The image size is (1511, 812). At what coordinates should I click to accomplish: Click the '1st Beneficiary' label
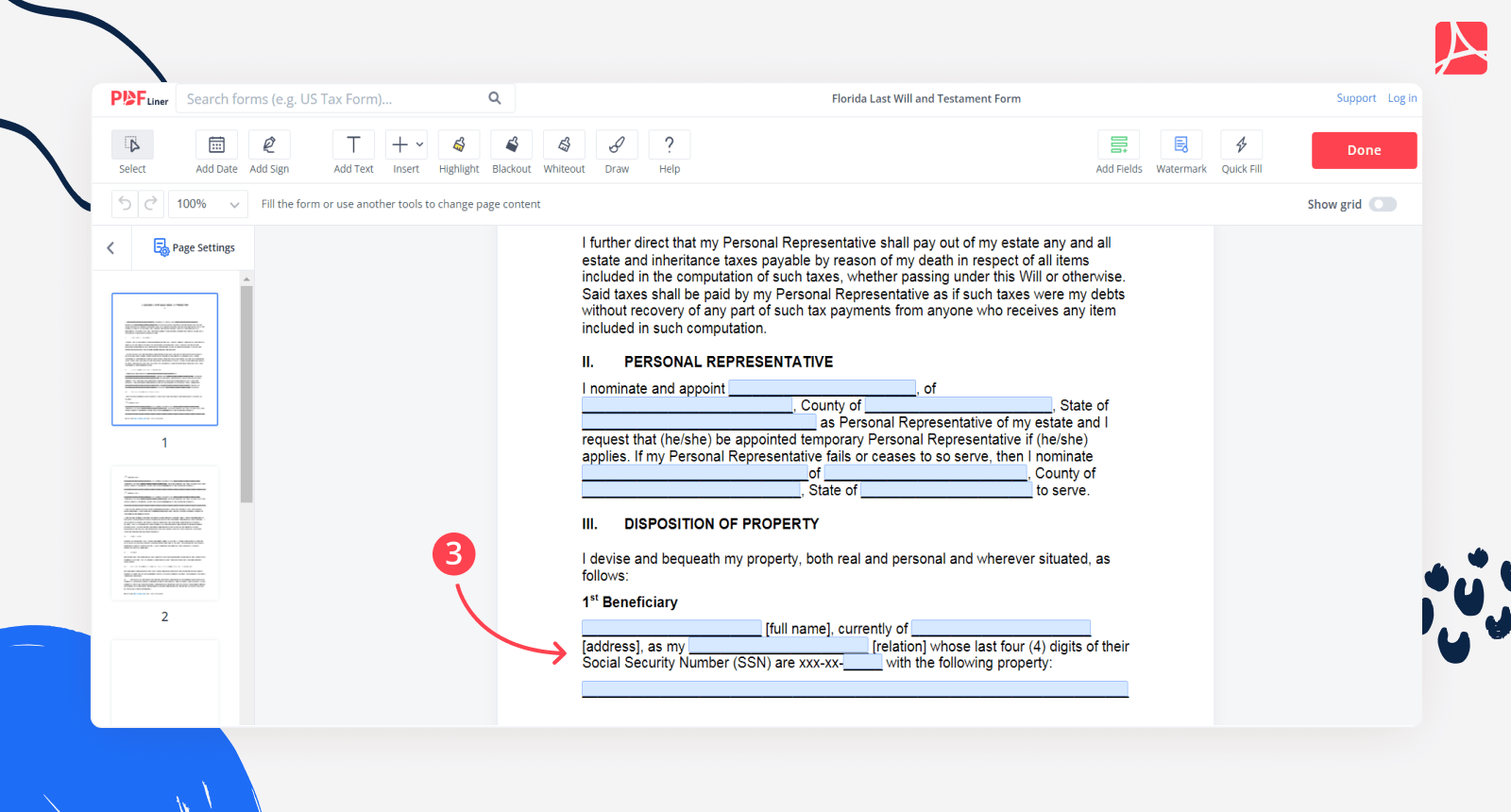click(630, 601)
